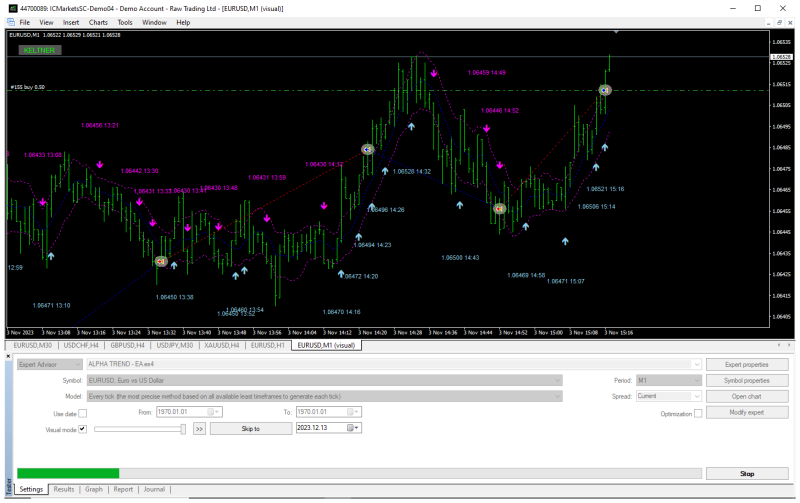Click the fast-forward >> visual mode button
Viewport: 800px width, 503px height.
(x=199, y=429)
